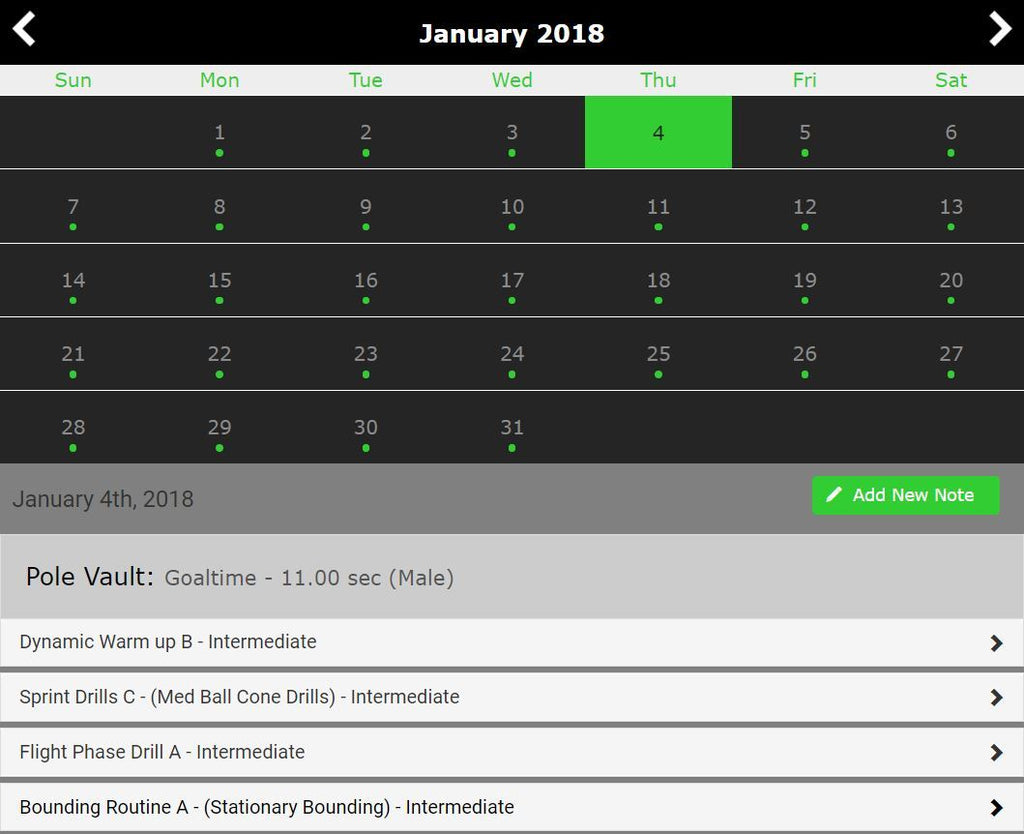Select January 1 on the calendar
Image resolution: width=1024 pixels, height=834 pixels.
coord(219,133)
